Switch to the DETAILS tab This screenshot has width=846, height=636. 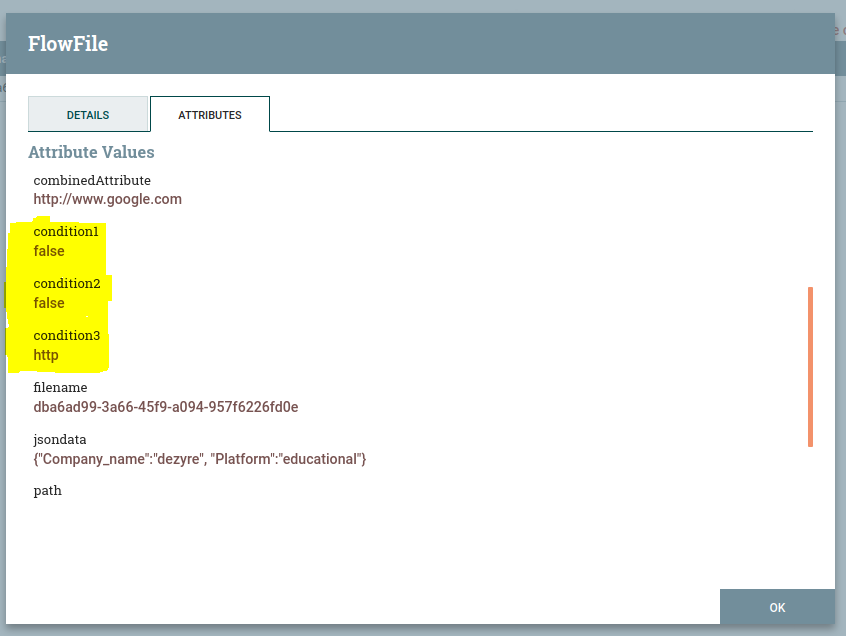pyautogui.click(x=88, y=115)
